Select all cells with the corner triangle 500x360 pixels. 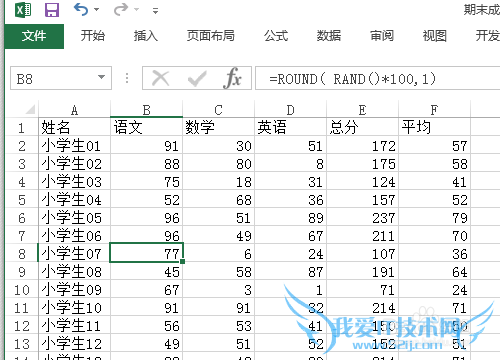pyautogui.click(x=30, y=109)
